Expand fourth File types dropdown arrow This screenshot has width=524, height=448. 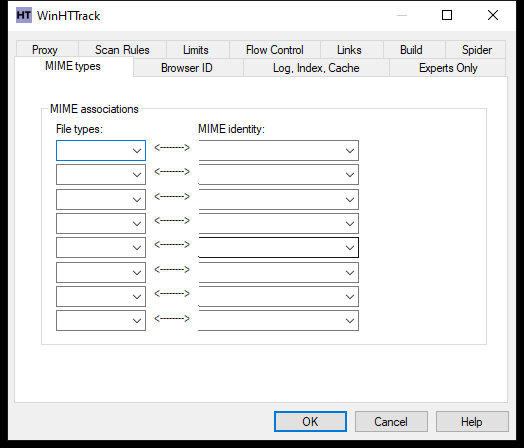[137, 224]
